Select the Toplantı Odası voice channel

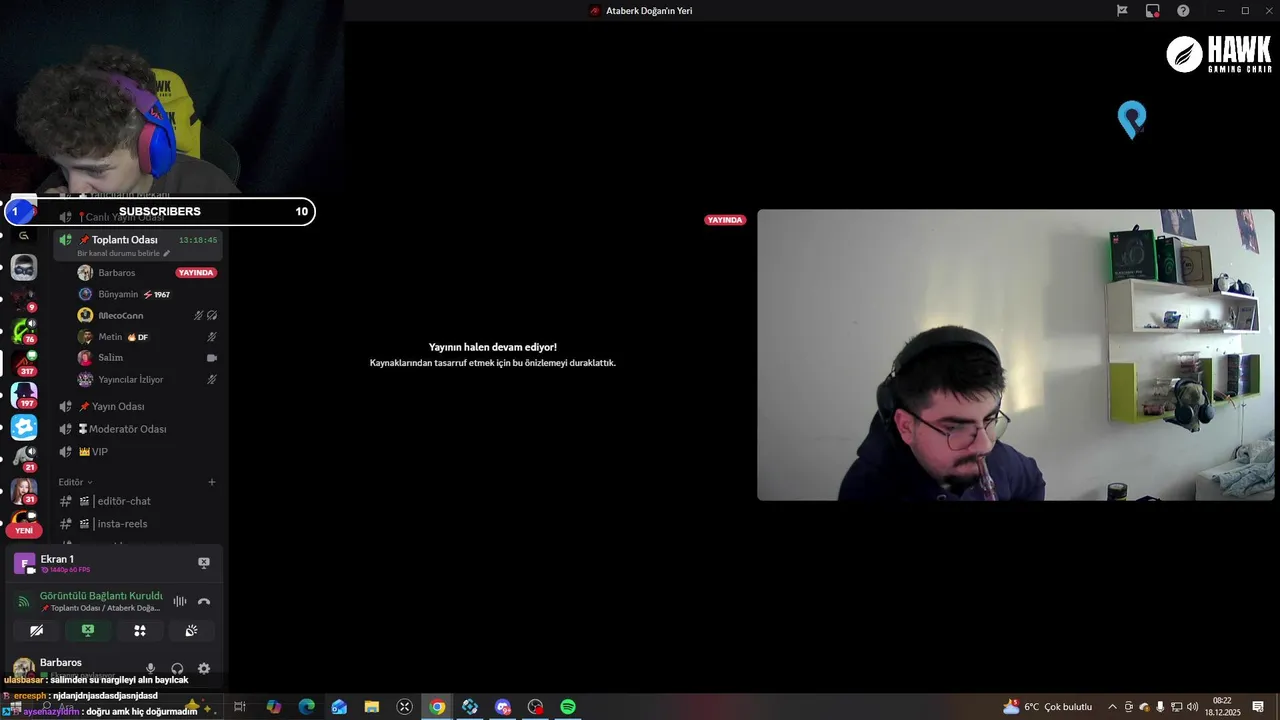point(138,240)
